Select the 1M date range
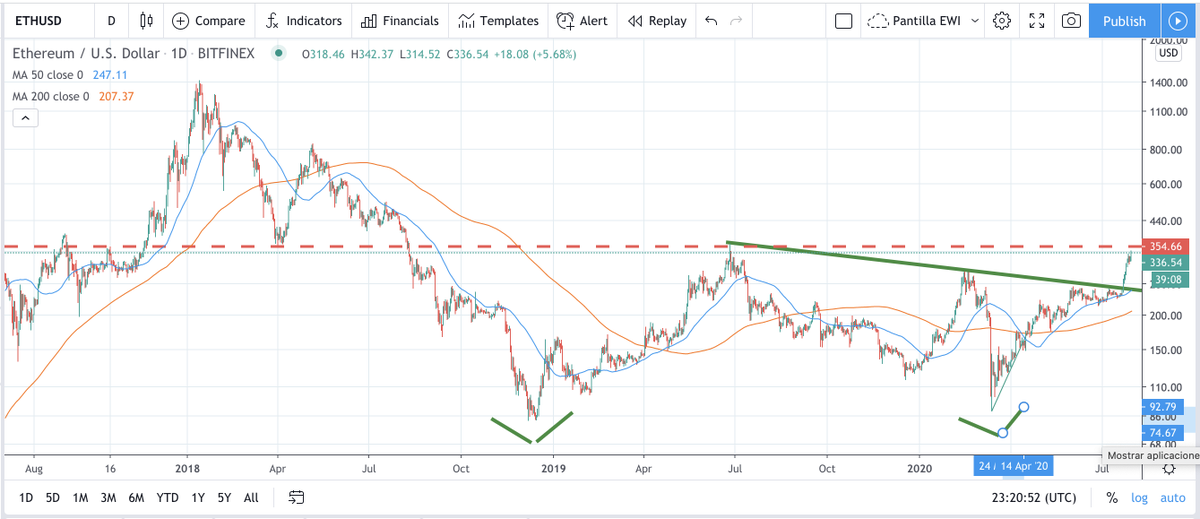This screenshot has height=519, width=1200. coord(81,497)
